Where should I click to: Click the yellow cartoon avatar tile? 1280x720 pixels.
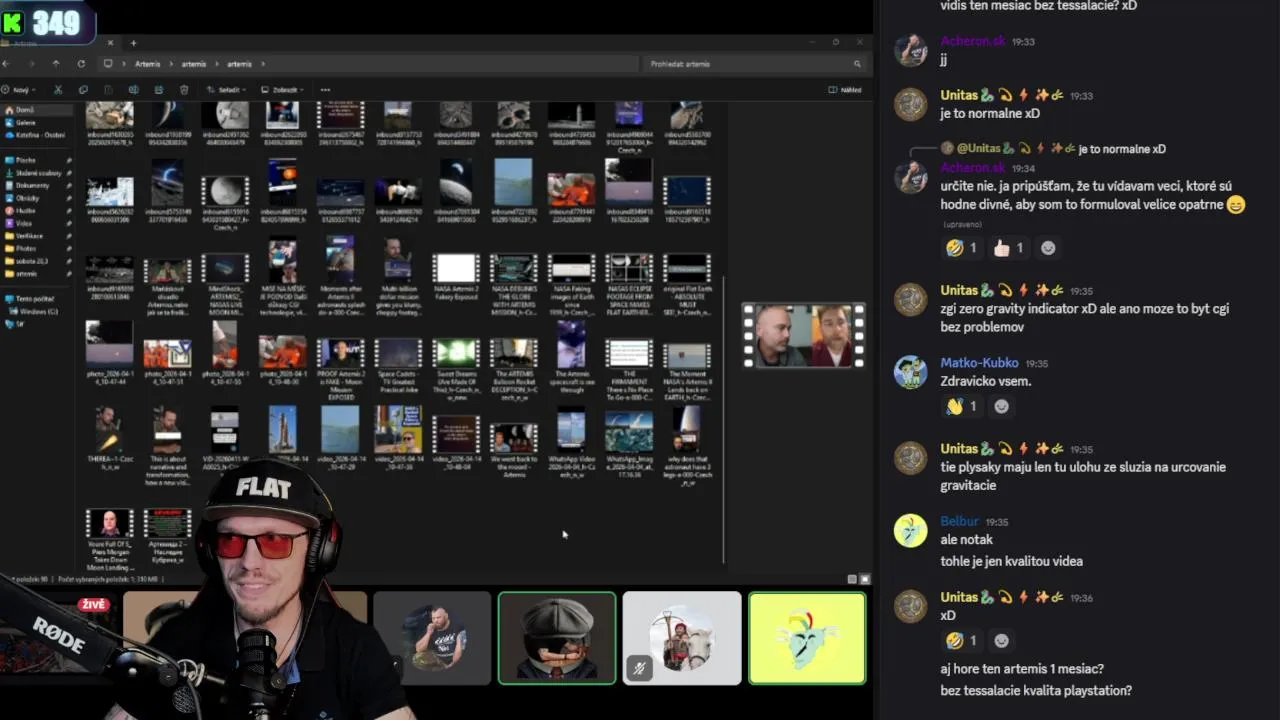pyautogui.click(x=807, y=638)
